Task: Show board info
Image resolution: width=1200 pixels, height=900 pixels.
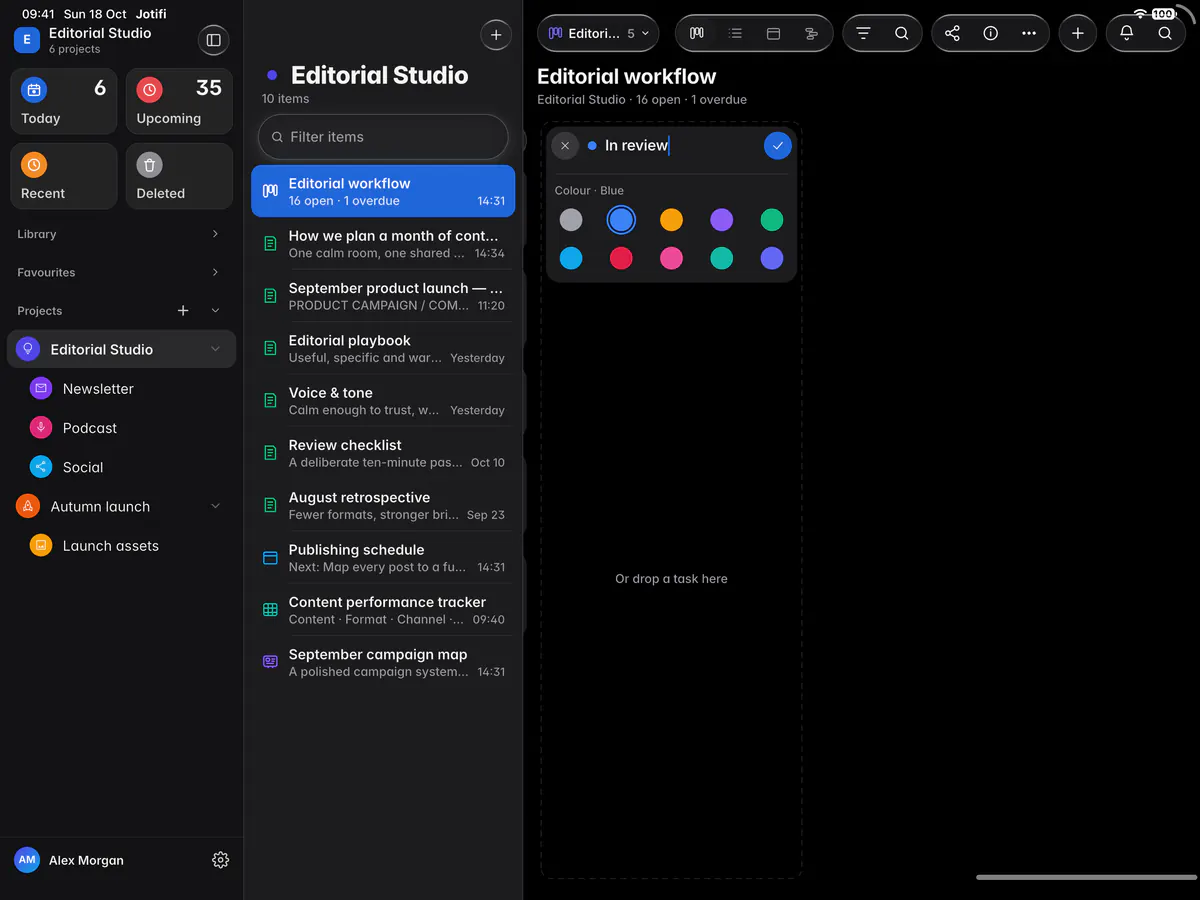Action: tap(990, 33)
